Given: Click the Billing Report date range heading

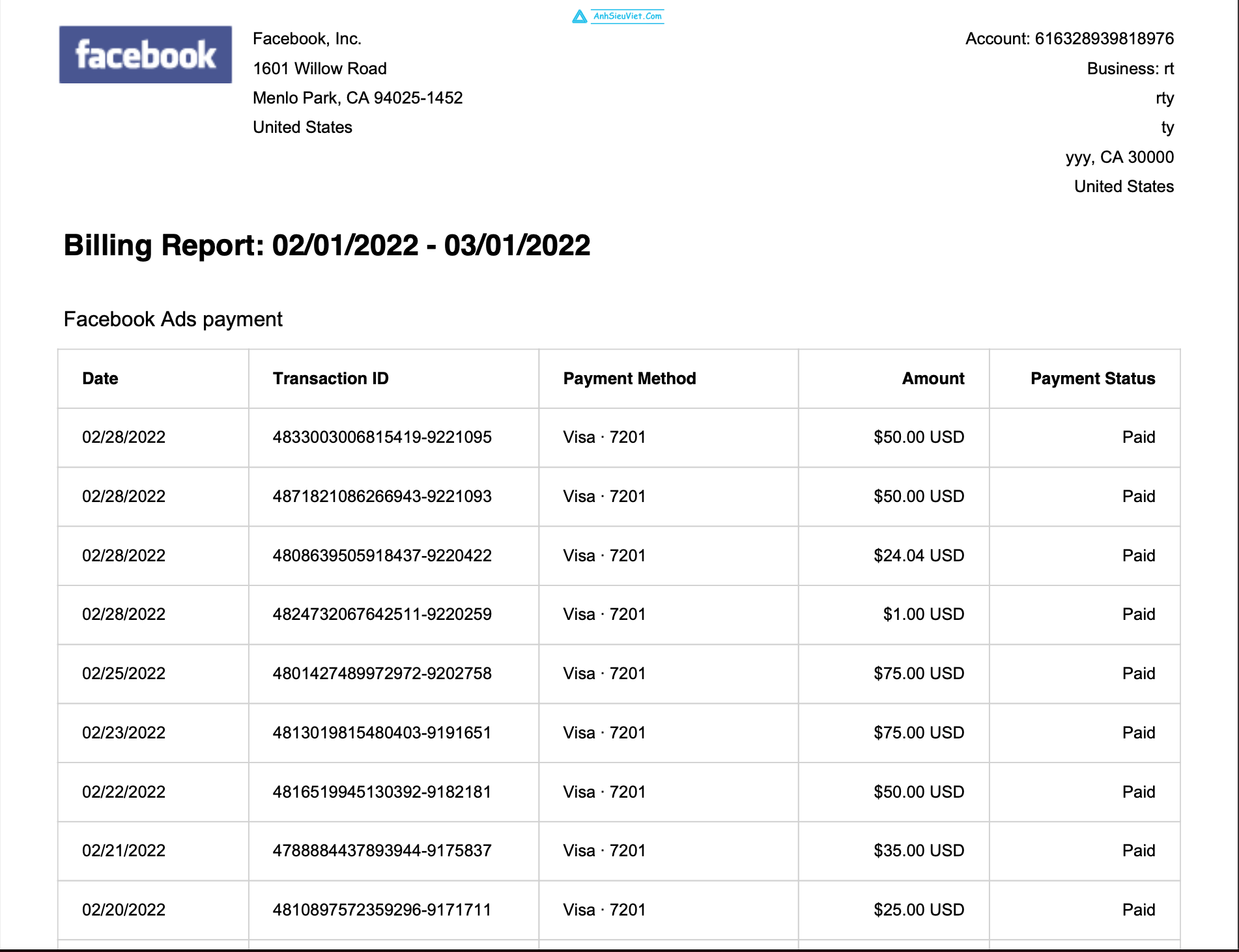Looking at the screenshot, I should pos(327,245).
